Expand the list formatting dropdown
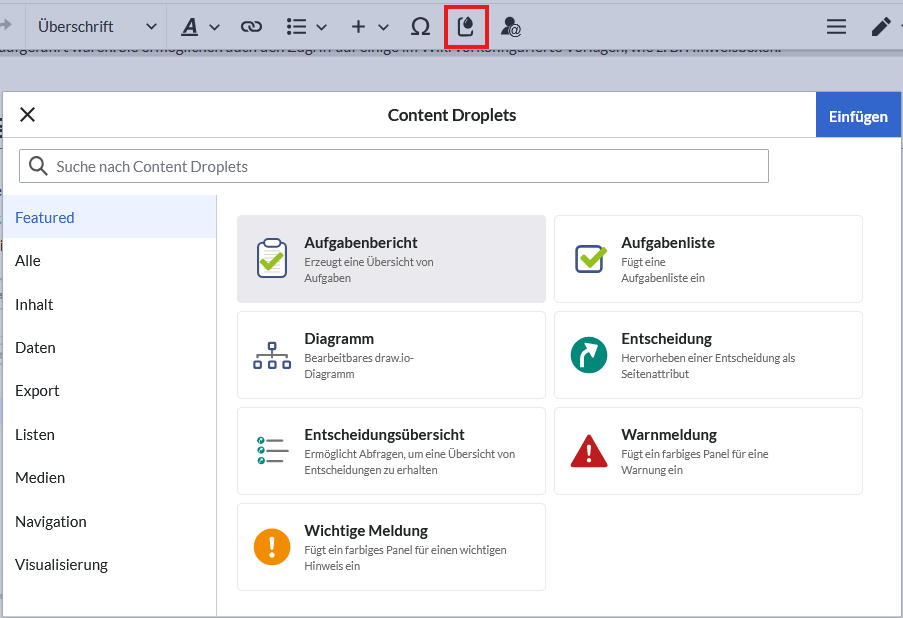 coord(306,27)
